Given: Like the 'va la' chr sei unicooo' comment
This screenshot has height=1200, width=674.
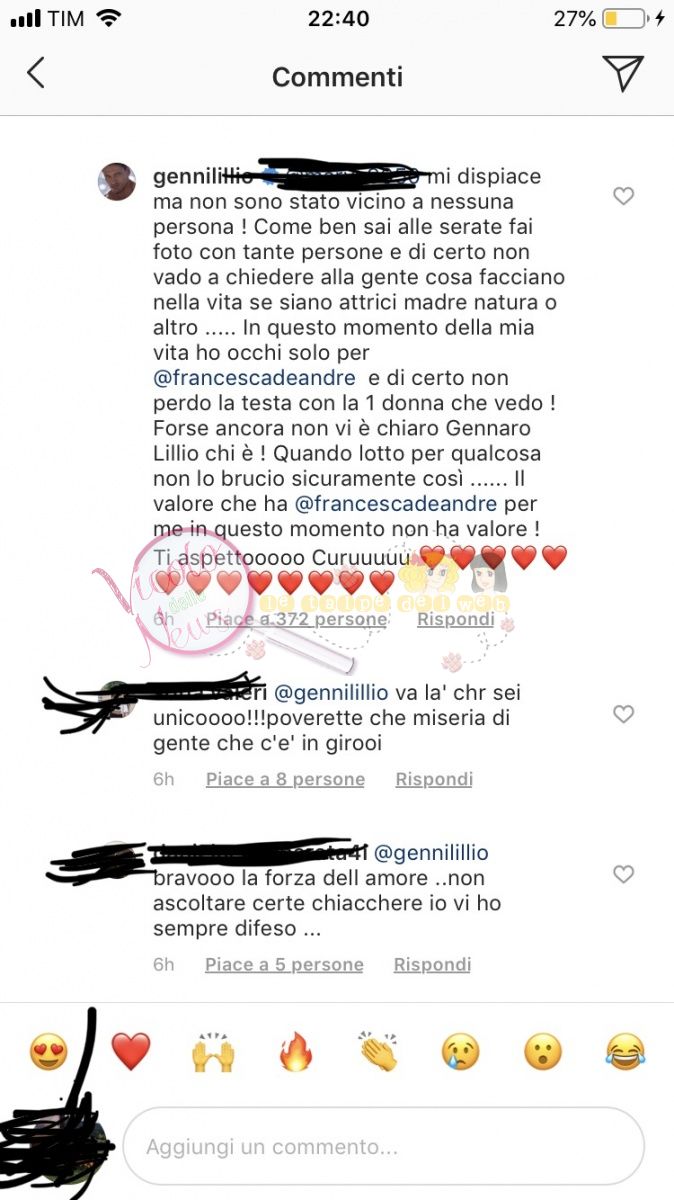Looking at the screenshot, I should (x=623, y=713).
